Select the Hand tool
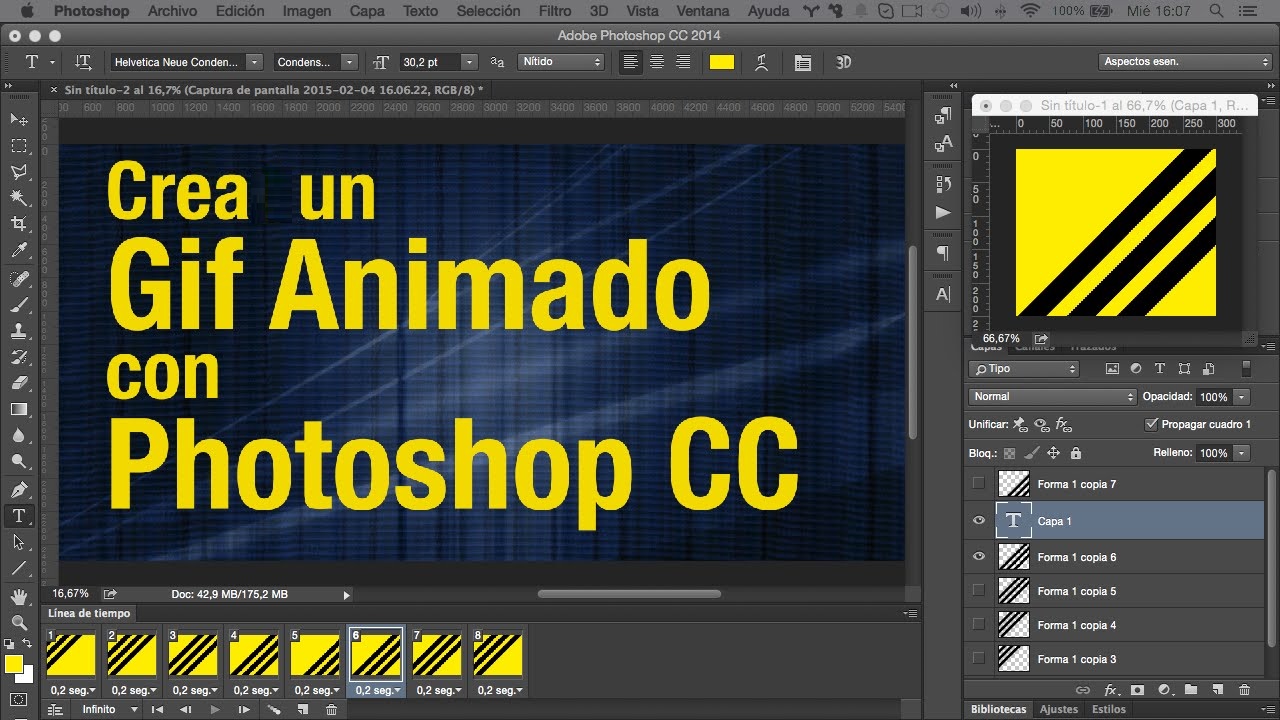The image size is (1280, 720). coord(19,597)
